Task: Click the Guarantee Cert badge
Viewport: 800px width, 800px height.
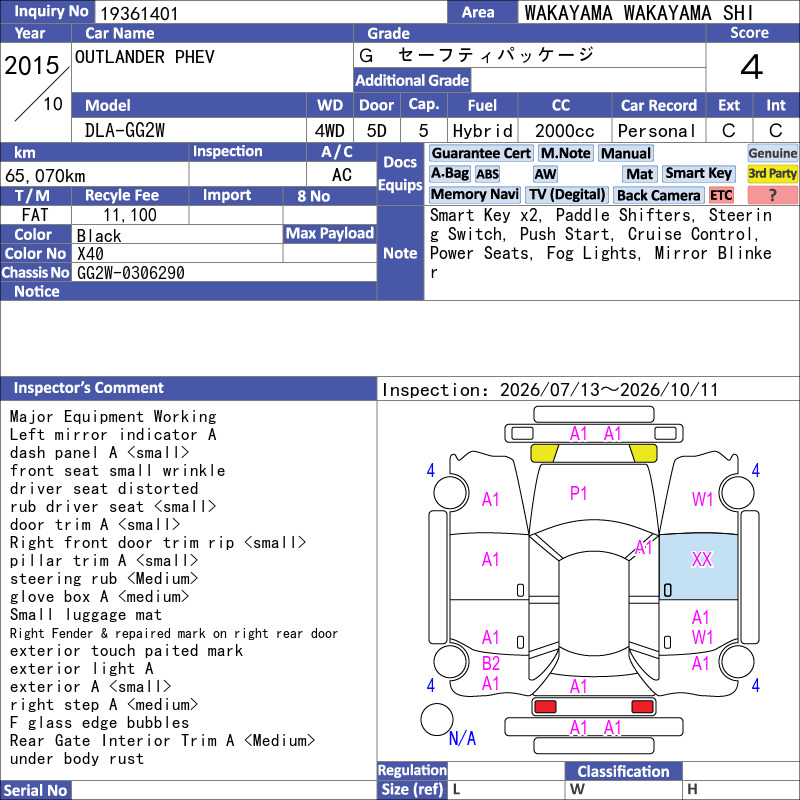Action: coord(481,153)
